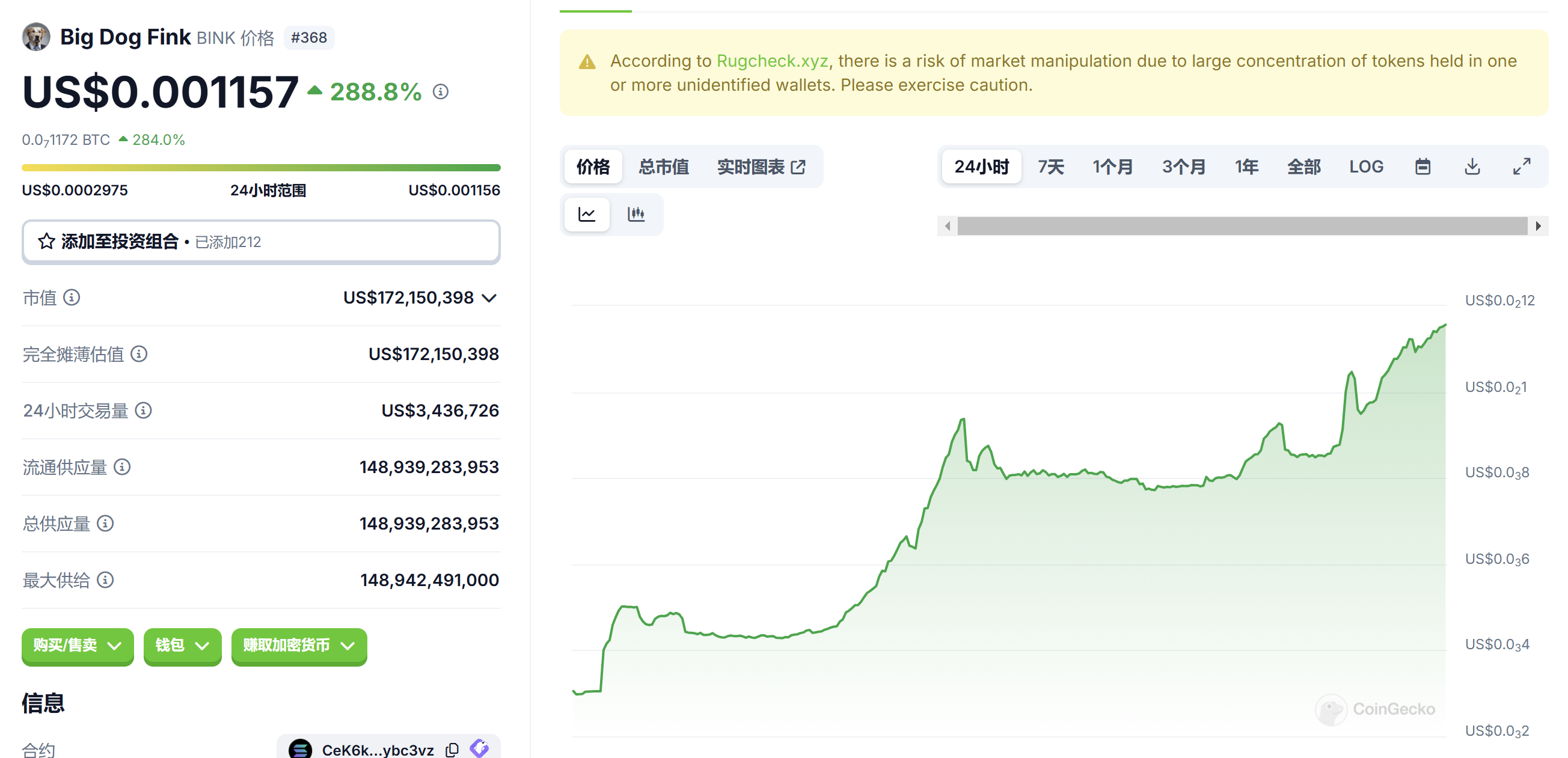Viewport: 1568px width, 758px height.
Task: Click the market cap value US$172,150,398
Action: (x=408, y=298)
